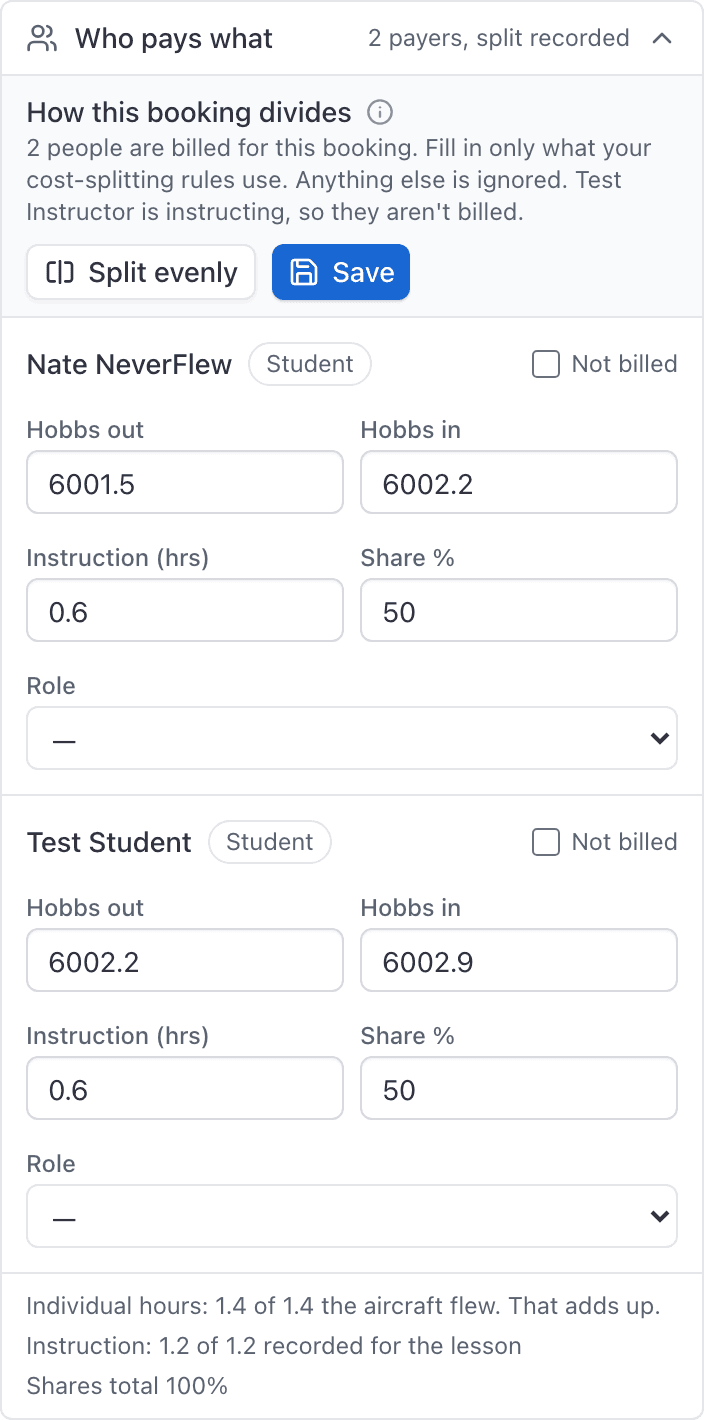Click the blue Save button
This screenshot has height=1420, width=704.
(x=341, y=272)
